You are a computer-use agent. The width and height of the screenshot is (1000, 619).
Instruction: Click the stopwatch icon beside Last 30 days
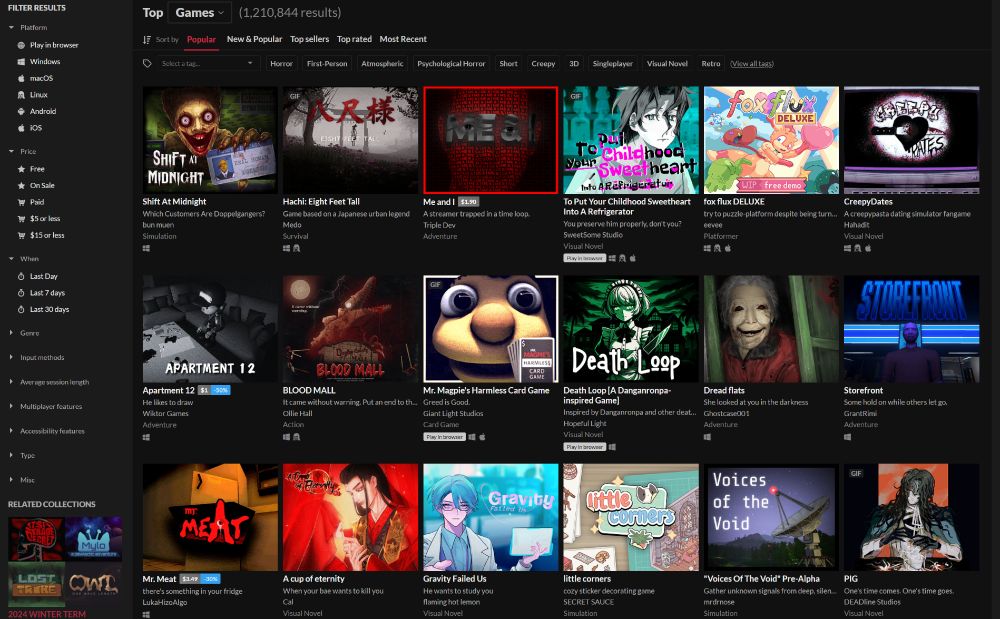tap(21, 310)
